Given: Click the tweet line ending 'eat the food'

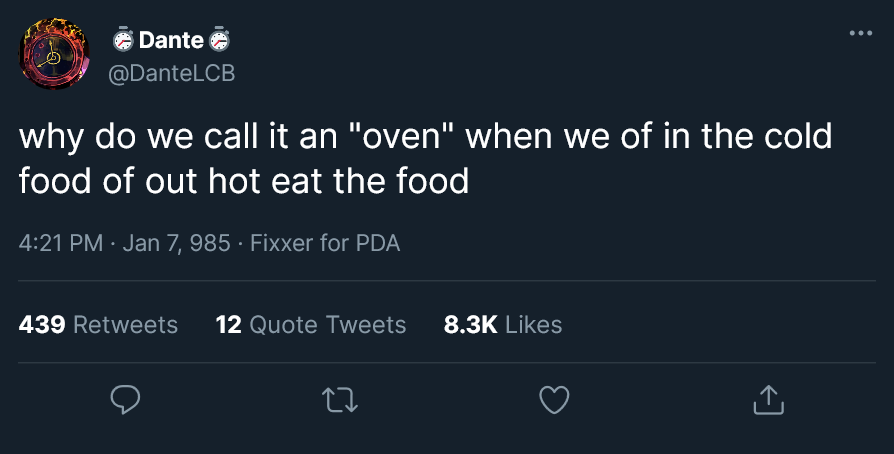Looking at the screenshot, I should (x=244, y=182).
